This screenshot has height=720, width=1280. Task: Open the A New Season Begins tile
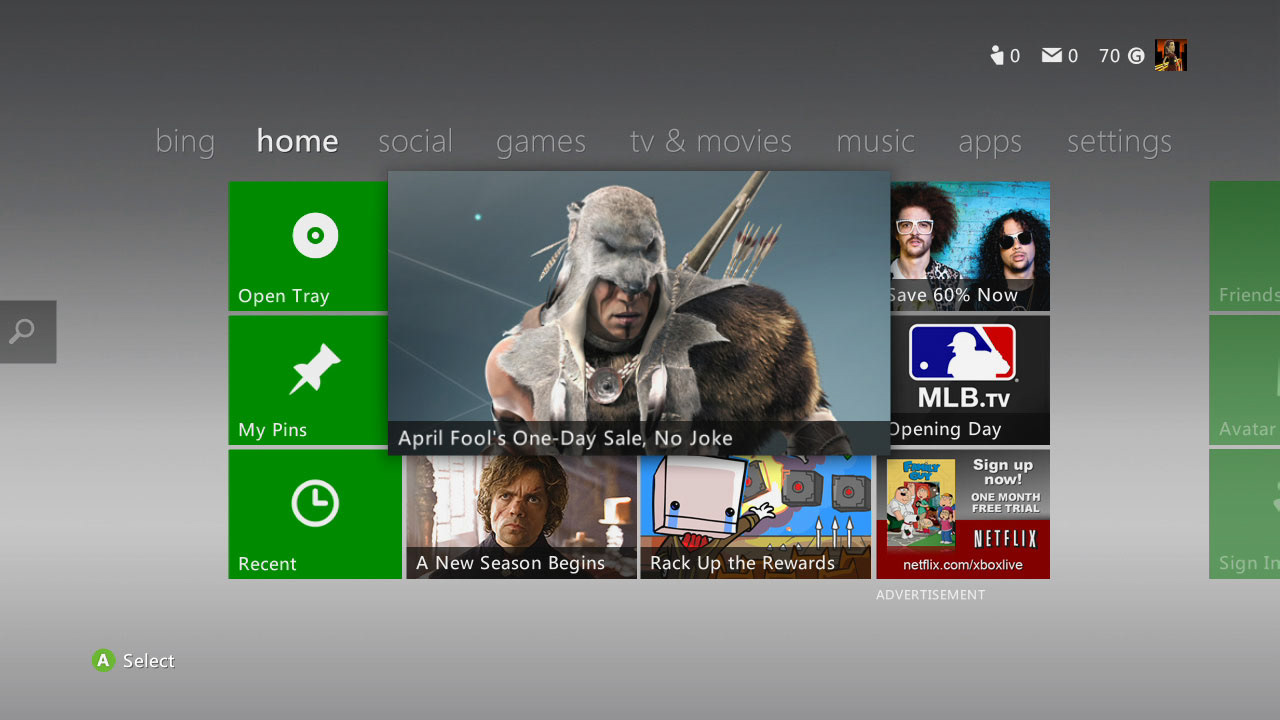[521, 513]
